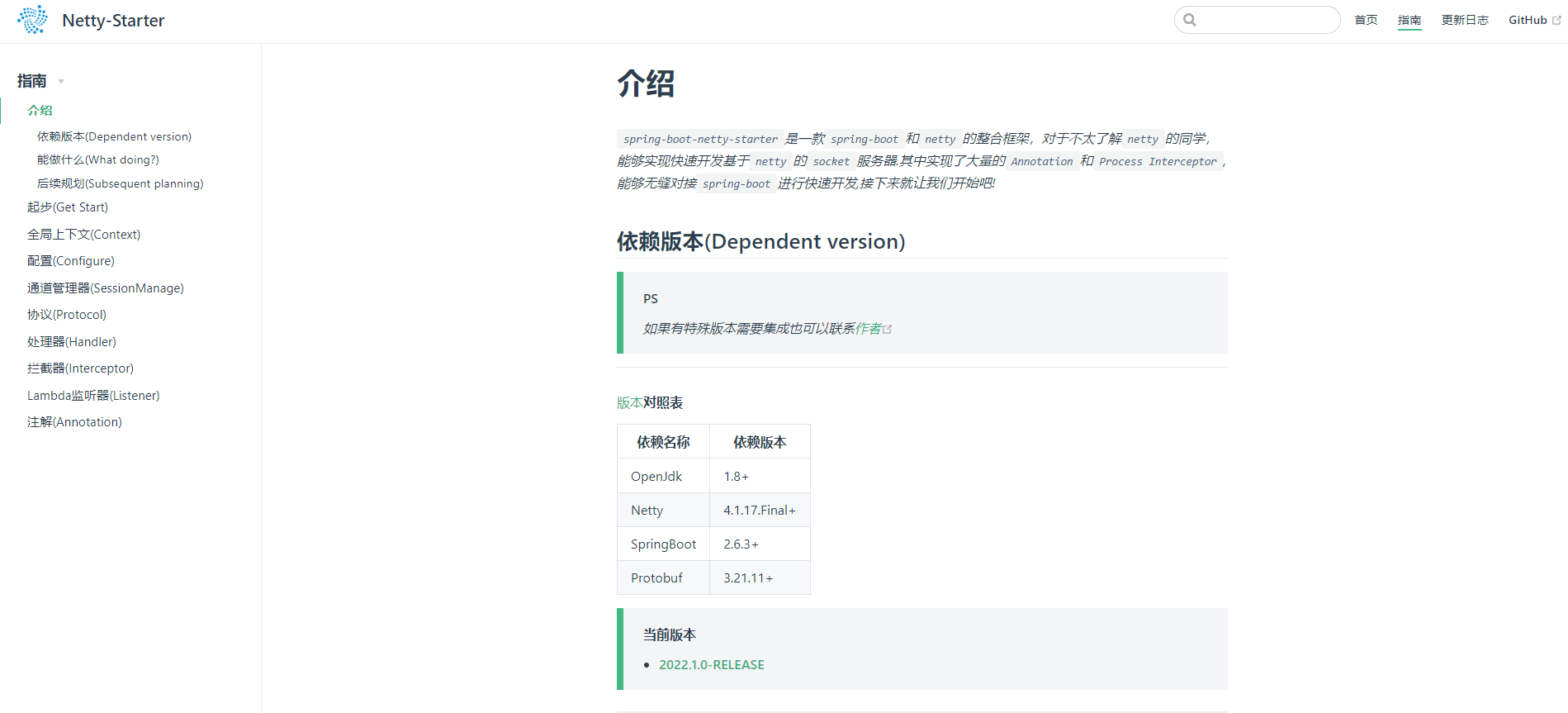
Task: Click the Process Interceptor code label
Action: point(1158,161)
